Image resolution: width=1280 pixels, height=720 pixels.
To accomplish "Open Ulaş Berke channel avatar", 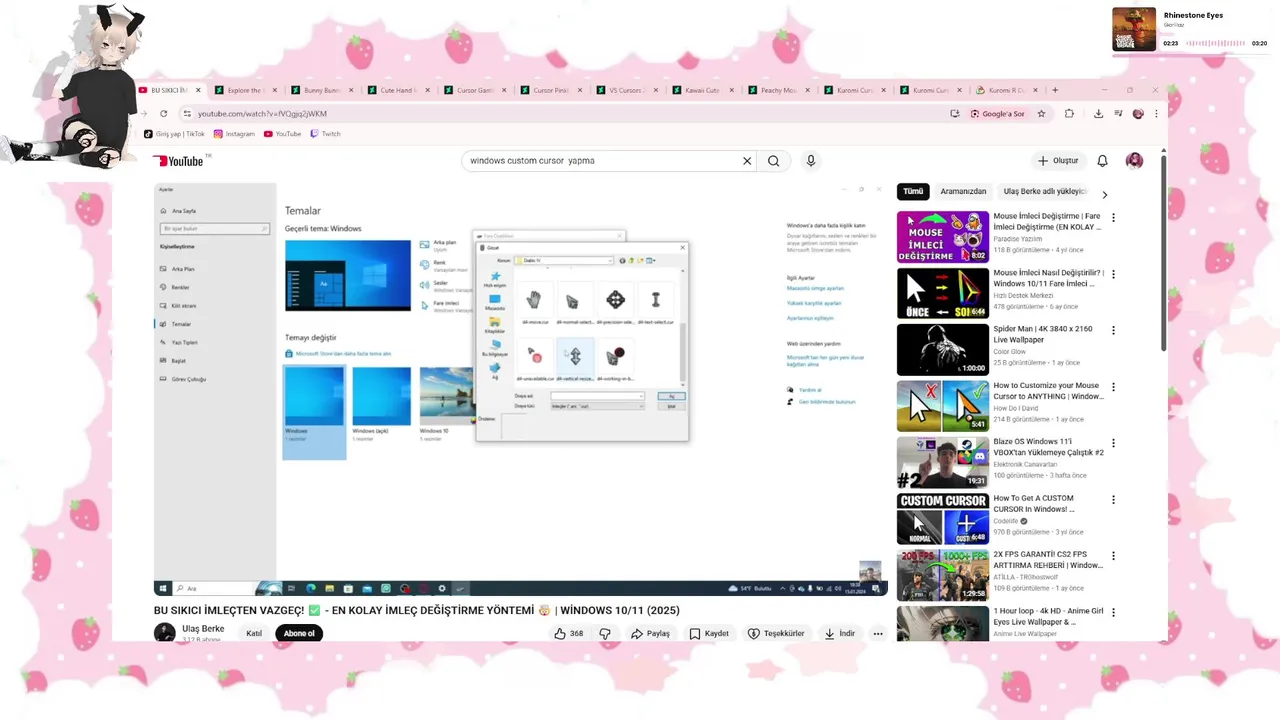I will tap(164, 632).
